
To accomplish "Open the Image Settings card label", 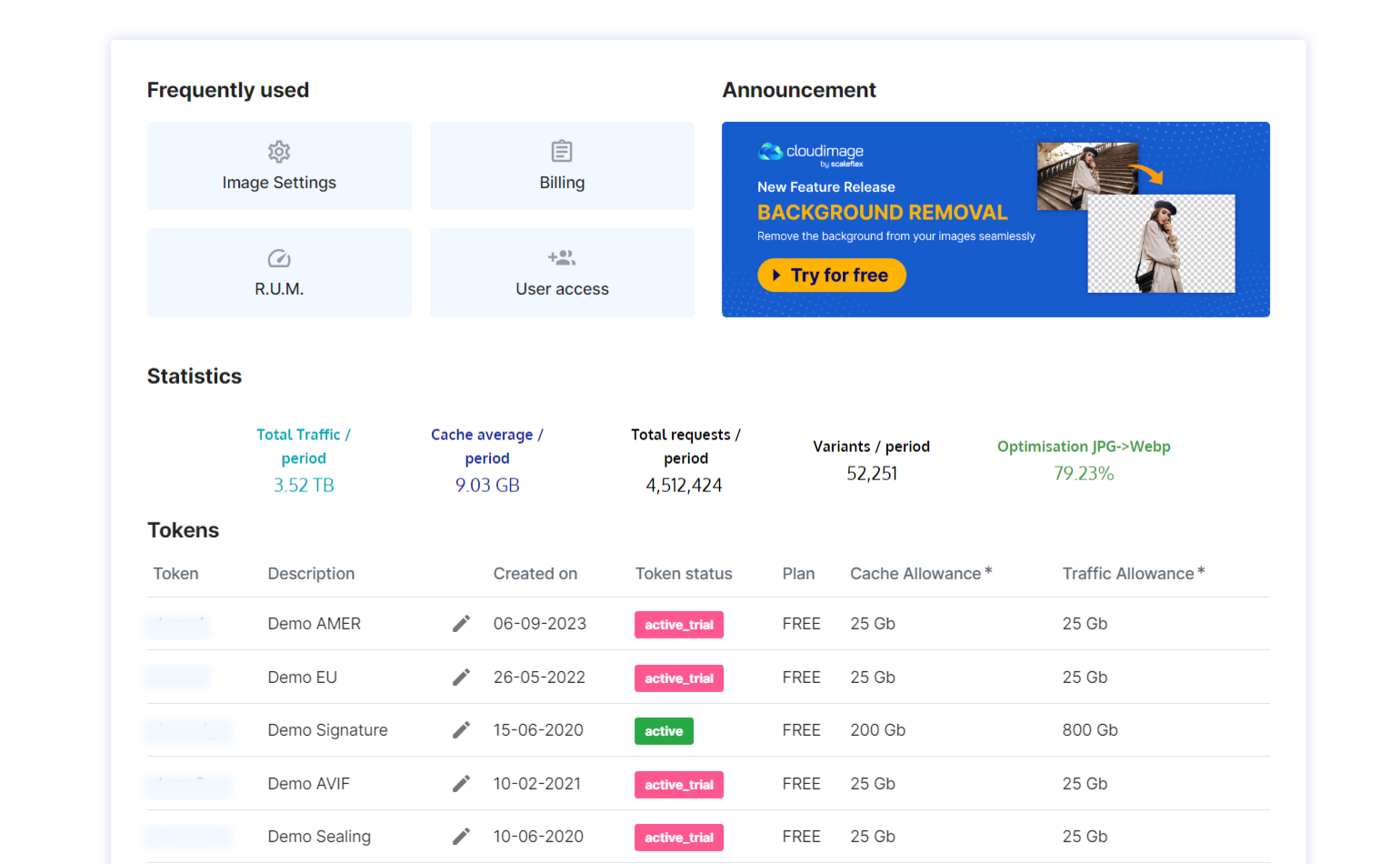I will (279, 183).
